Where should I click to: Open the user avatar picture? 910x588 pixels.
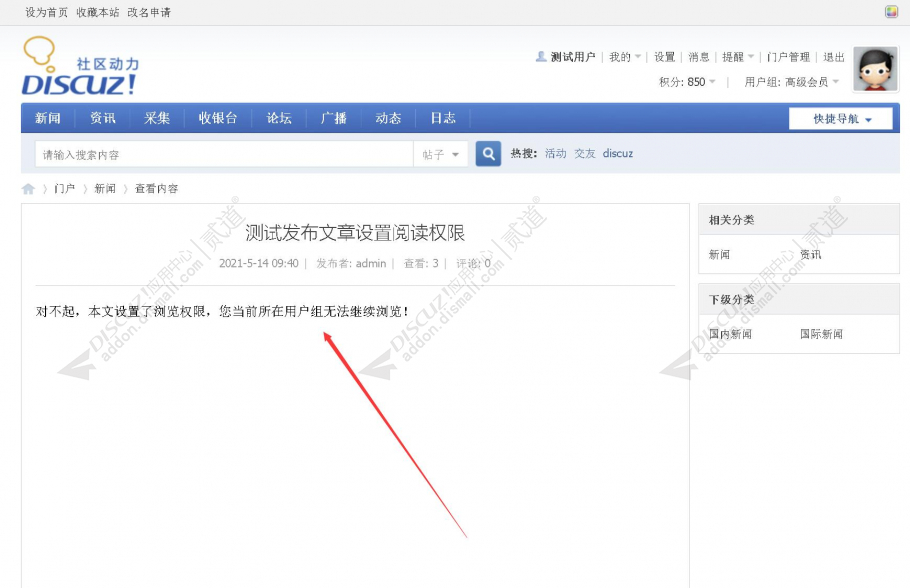pos(875,70)
